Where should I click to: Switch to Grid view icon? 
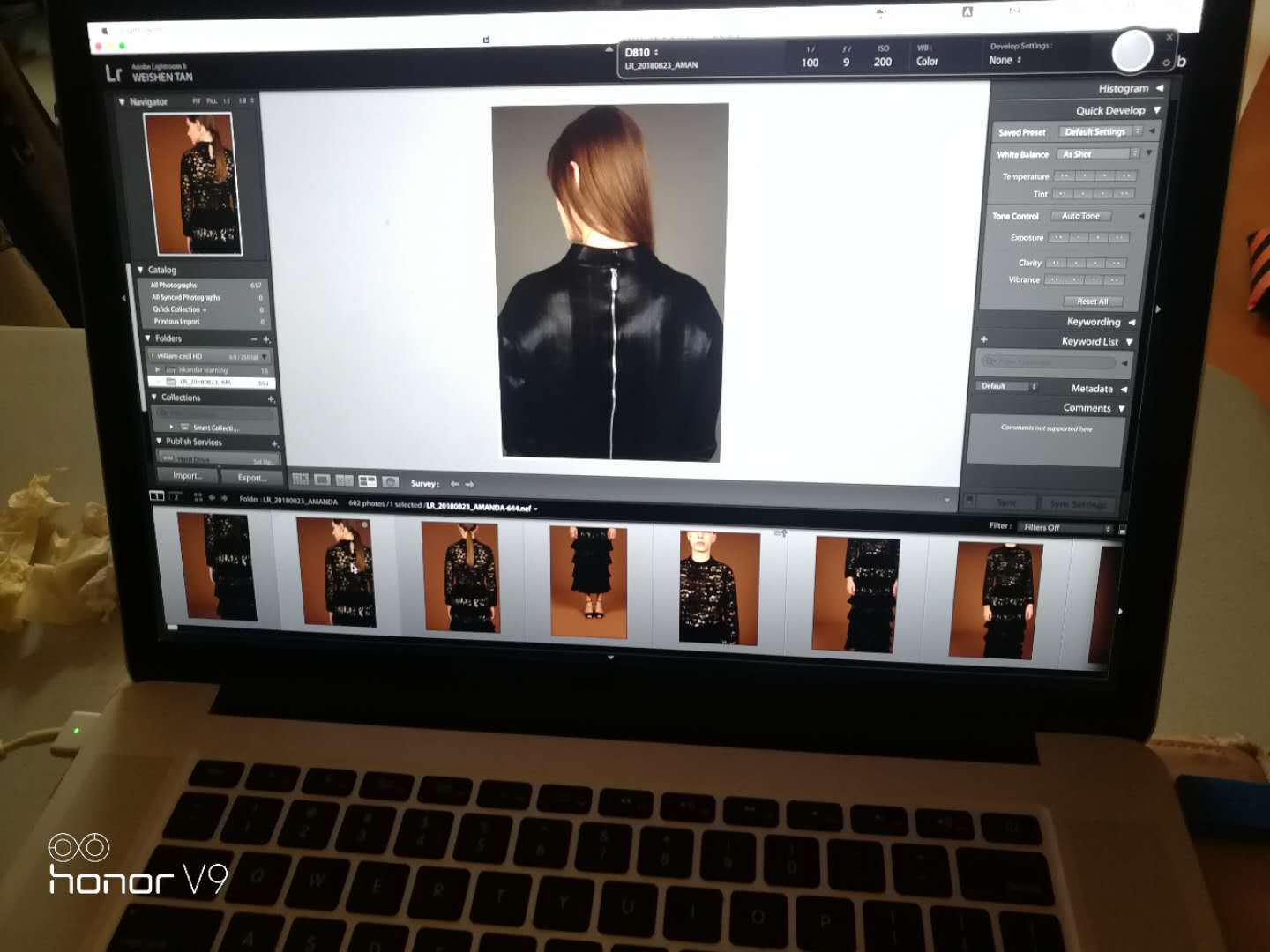click(300, 480)
